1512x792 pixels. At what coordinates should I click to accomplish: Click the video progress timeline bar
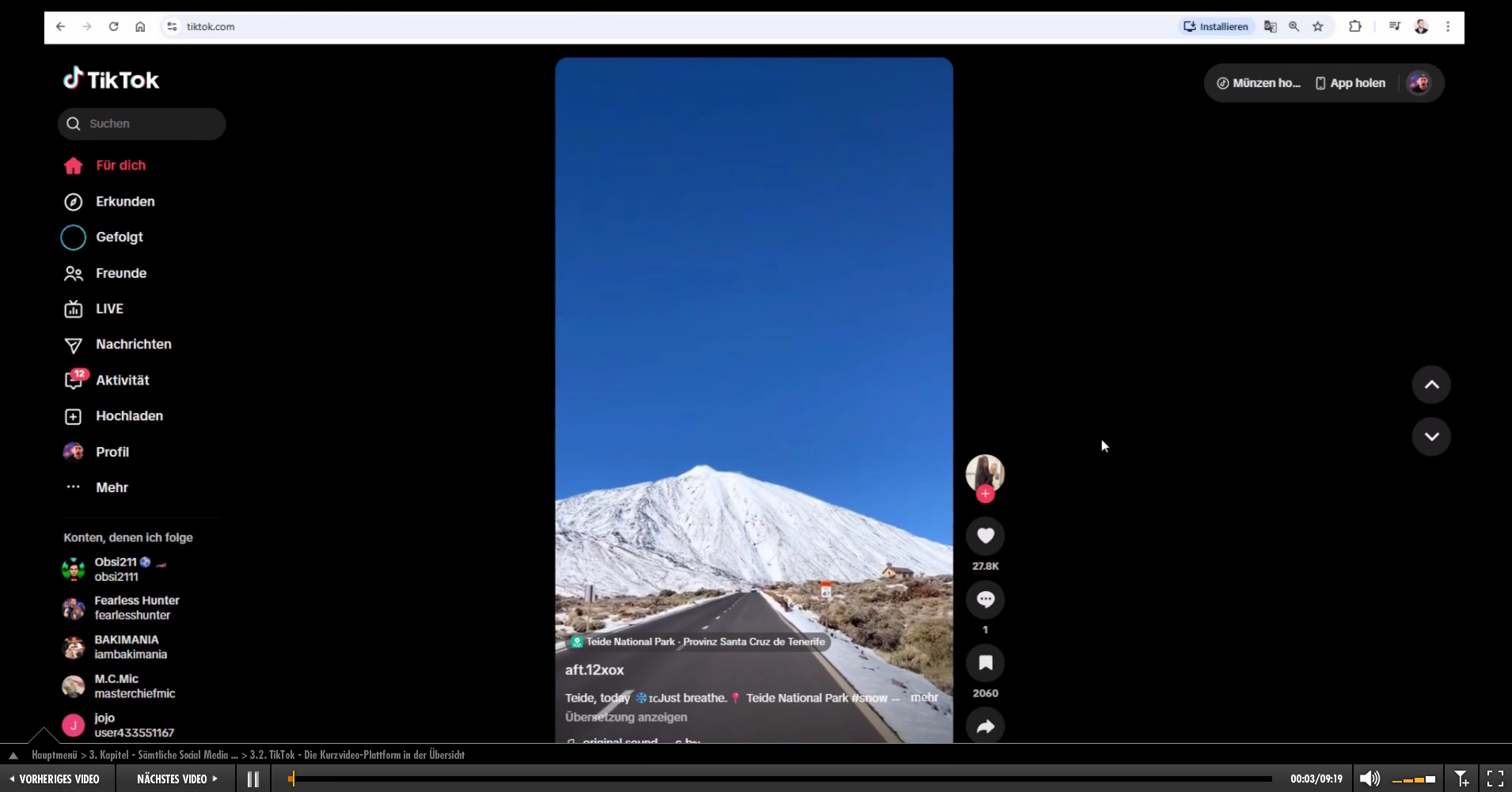pyautogui.click(x=780, y=779)
